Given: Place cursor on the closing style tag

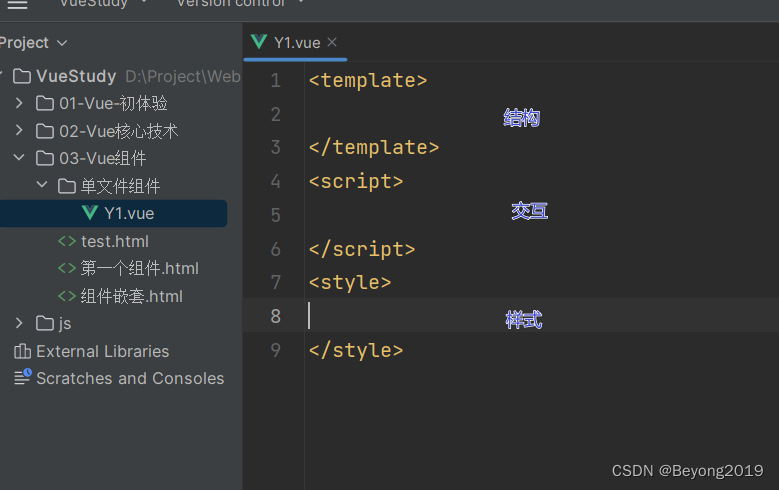Looking at the screenshot, I should coord(356,350).
